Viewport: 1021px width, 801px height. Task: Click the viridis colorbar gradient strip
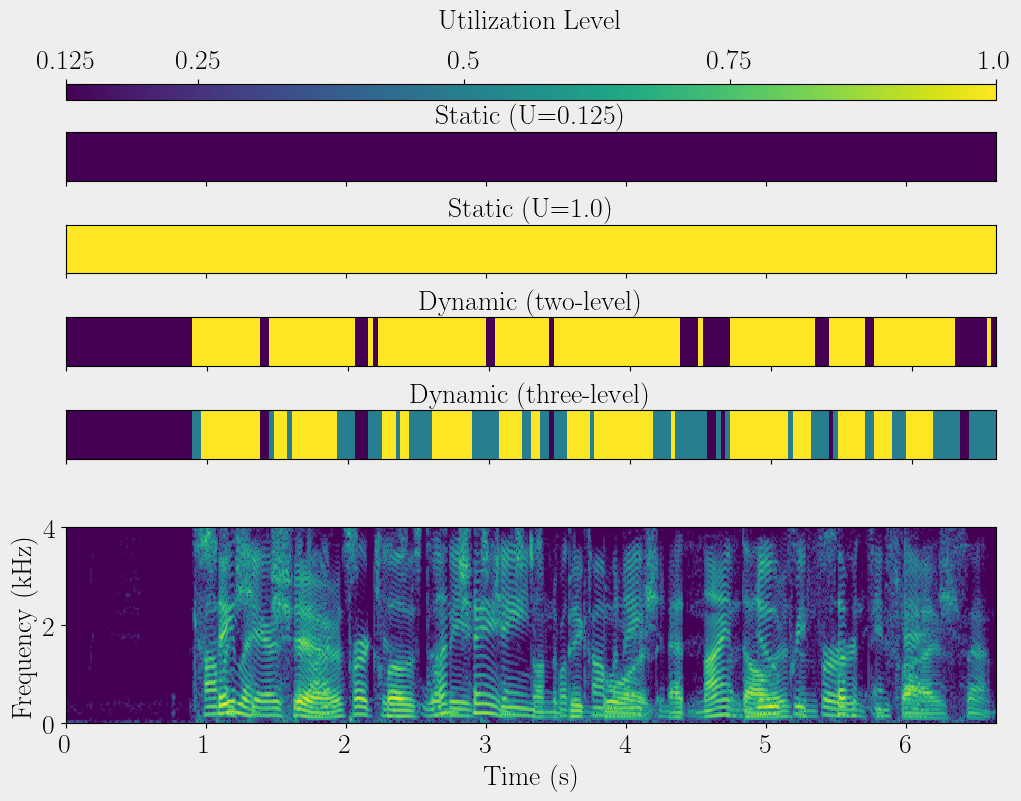[x=530, y=92]
